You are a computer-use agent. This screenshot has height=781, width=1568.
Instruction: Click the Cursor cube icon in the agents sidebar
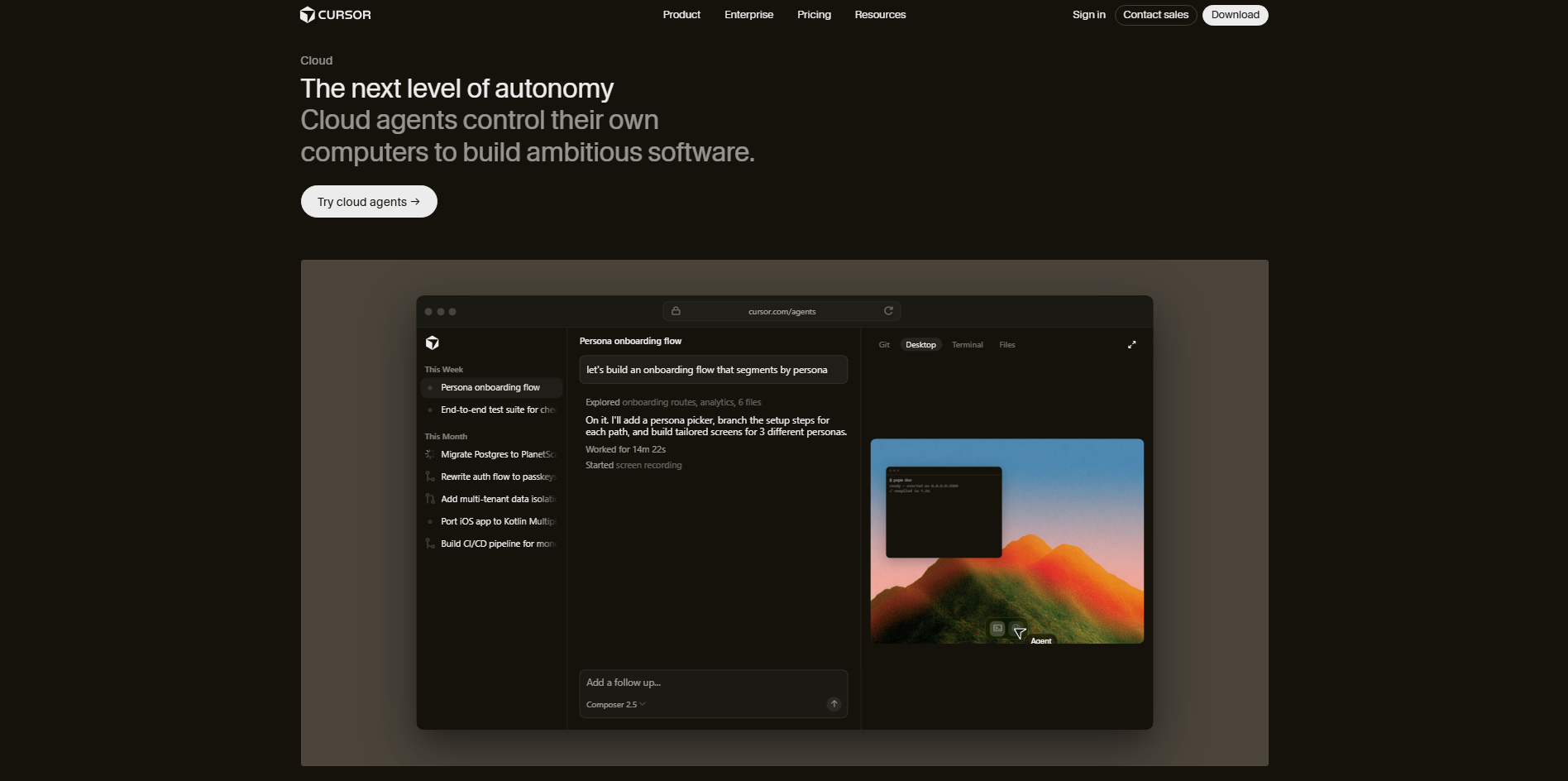pos(433,343)
